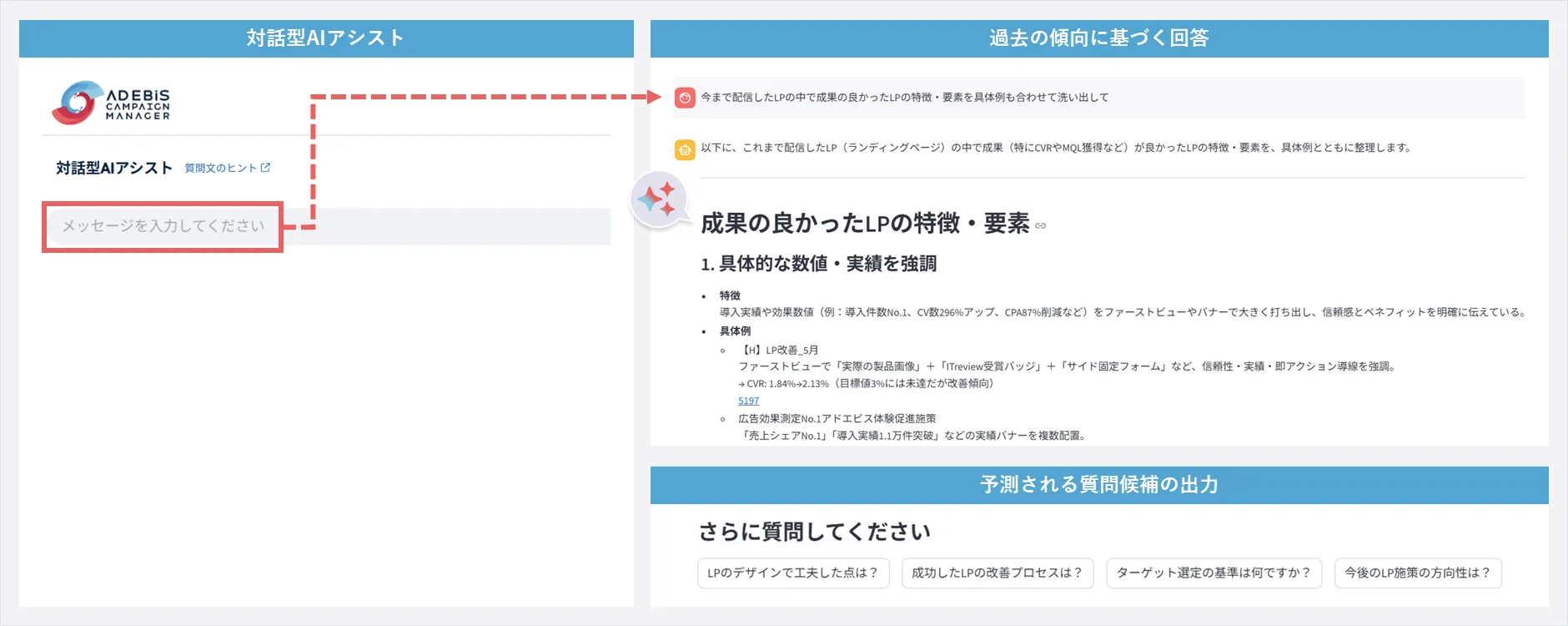Click the heading 1. 具体的な数値・実績を強調
1568x626 pixels.
818,264
